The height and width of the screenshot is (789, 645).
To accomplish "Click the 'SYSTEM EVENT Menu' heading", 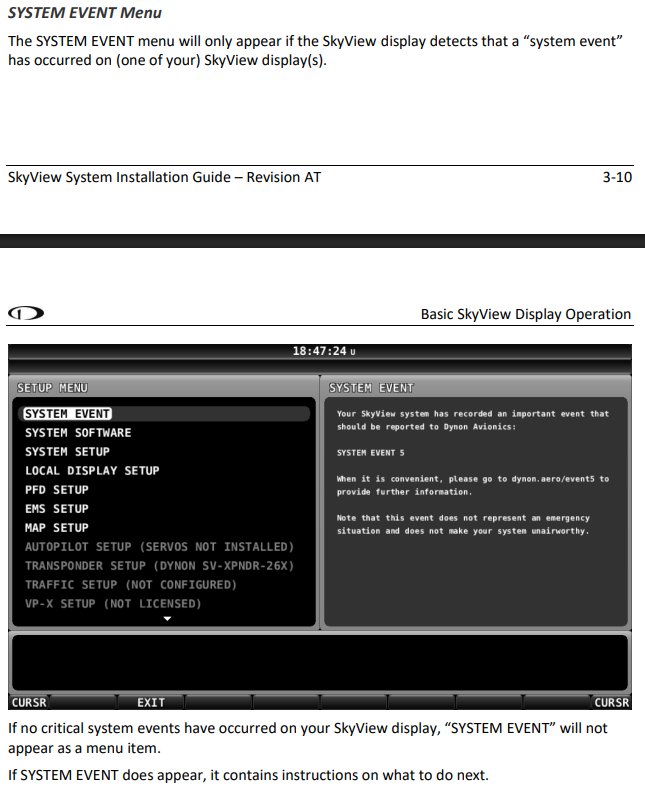I will click(85, 13).
